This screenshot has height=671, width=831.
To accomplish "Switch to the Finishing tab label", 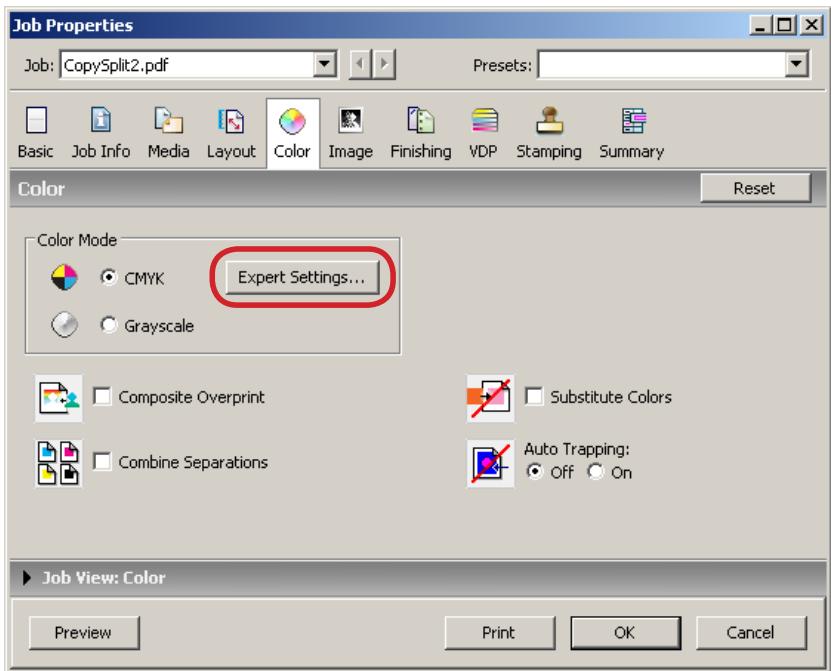I will [x=421, y=152].
